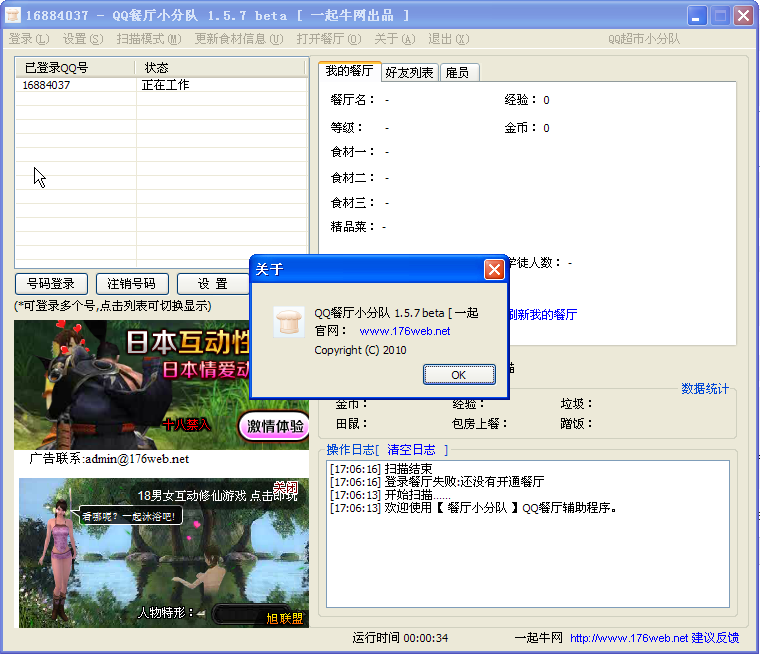The height and width of the screenshot is (654, 760).
Task: Open the 打开餐厅(O) menu
Action: (x=329, y=39)
